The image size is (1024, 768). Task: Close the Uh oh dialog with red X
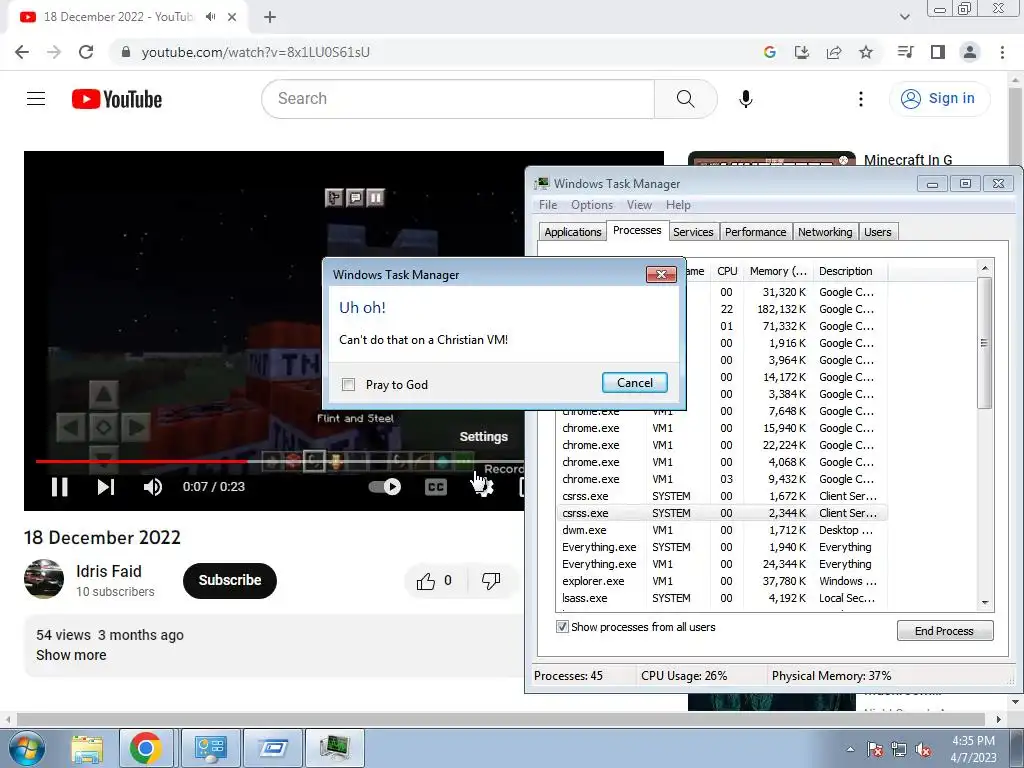[x=661, y=274]
